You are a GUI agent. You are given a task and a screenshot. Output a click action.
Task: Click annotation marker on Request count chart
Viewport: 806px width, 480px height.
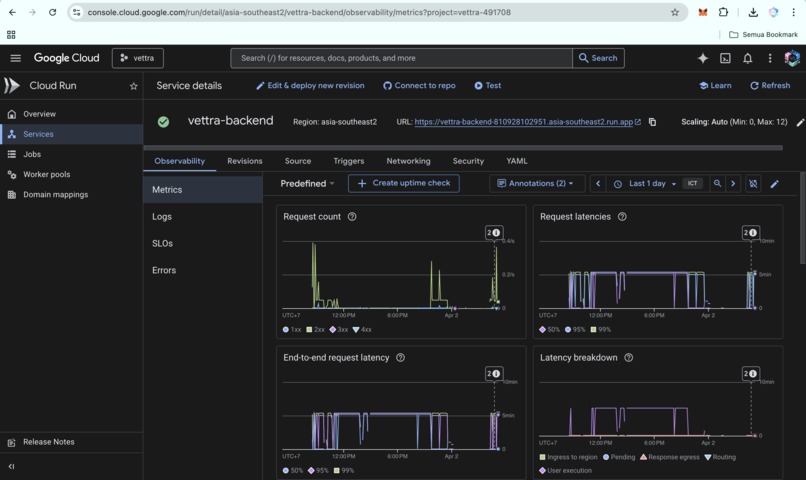494,233
